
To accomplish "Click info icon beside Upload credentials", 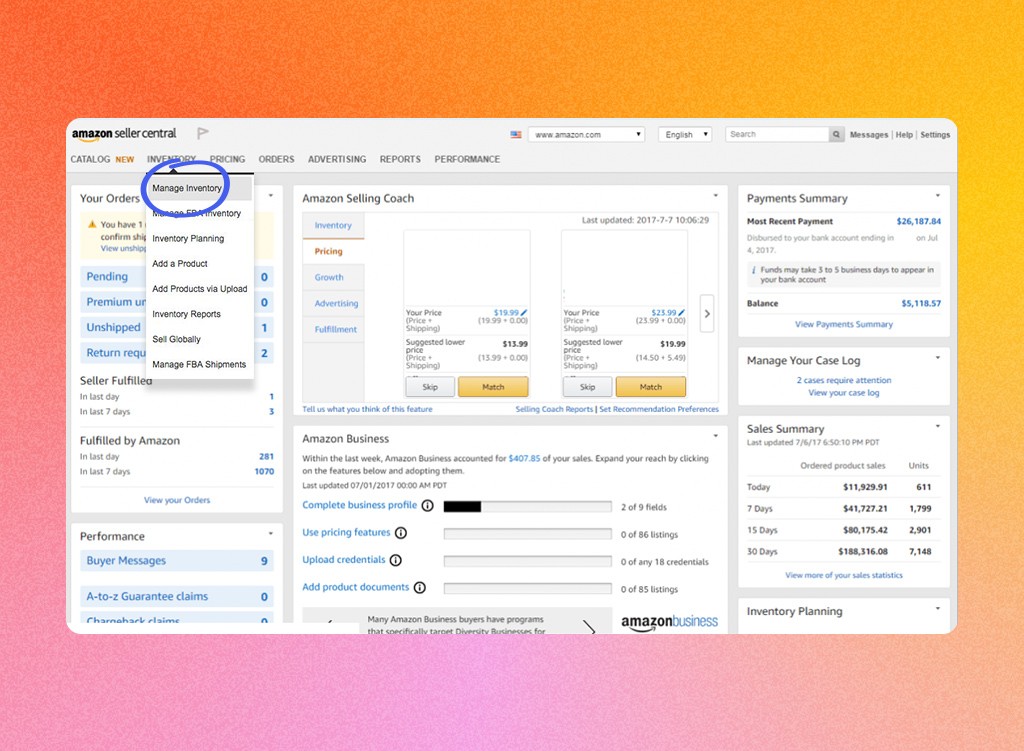I will [x=396, y=560].
